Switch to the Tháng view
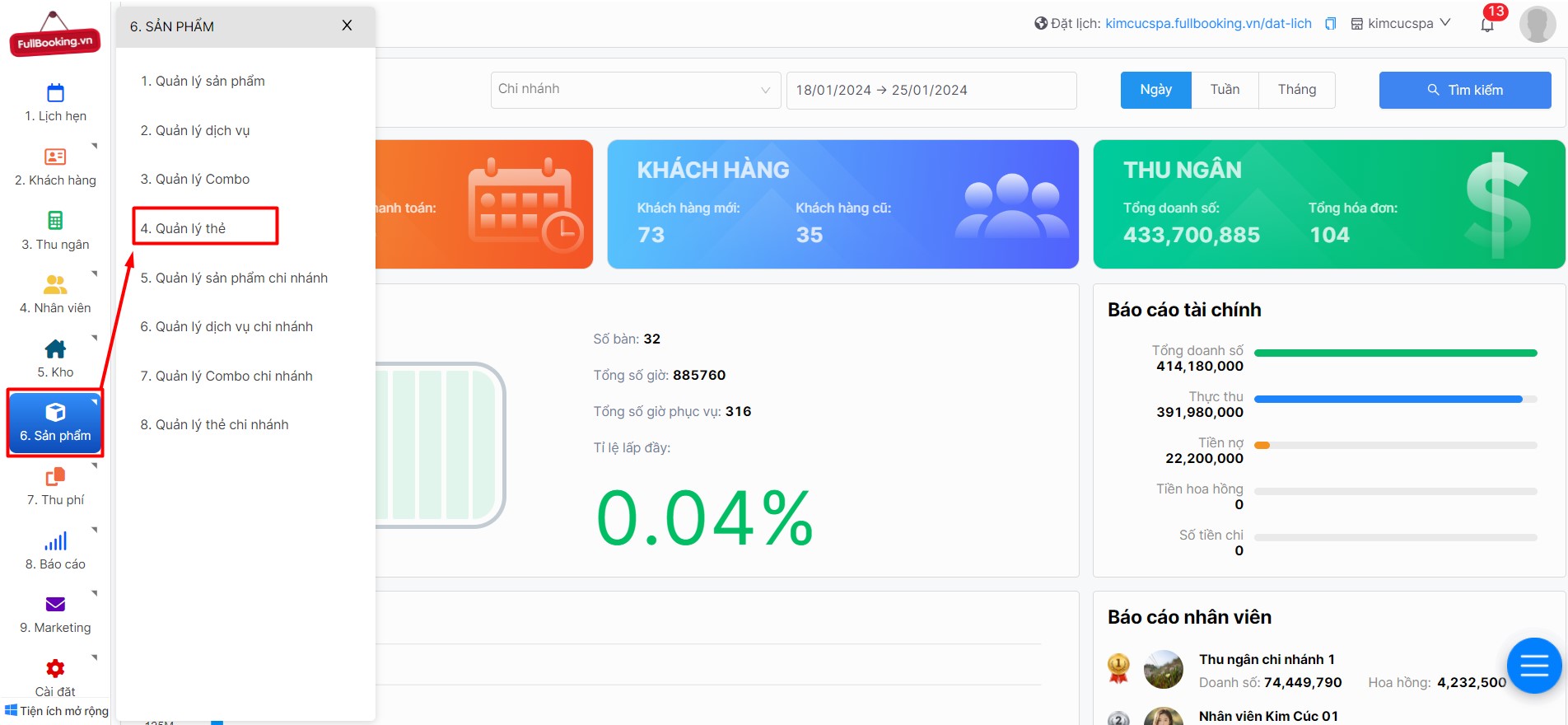1568x725 pixels. pos(1296,90)
